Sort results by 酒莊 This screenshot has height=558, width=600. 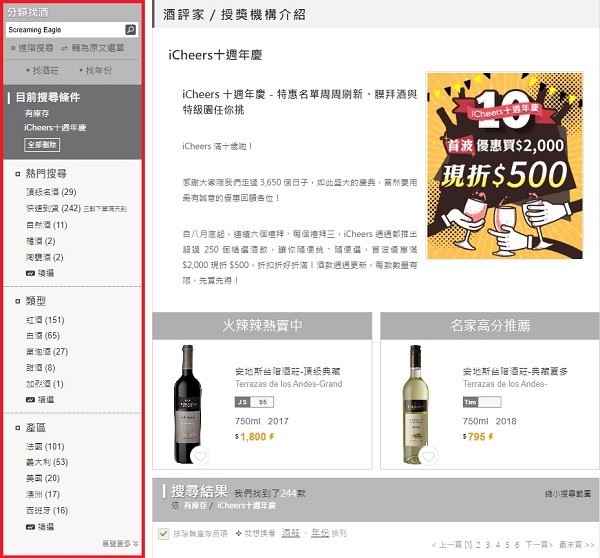290,533
